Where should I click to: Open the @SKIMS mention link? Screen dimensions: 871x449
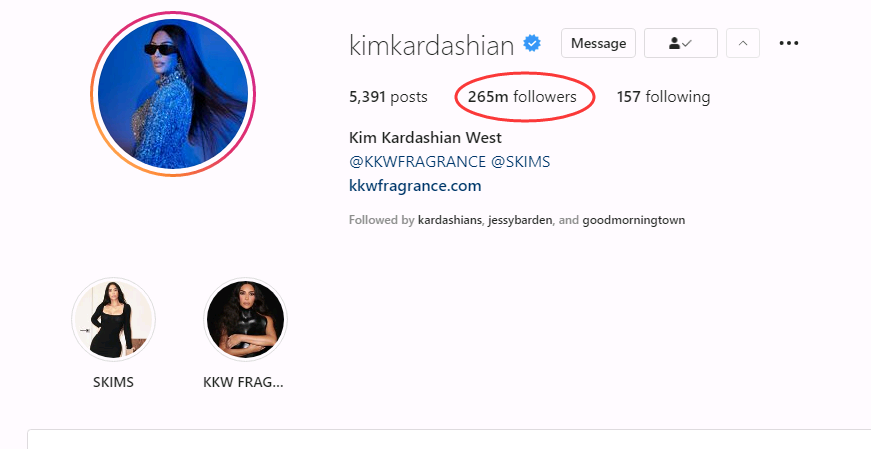tap(520, 162)
